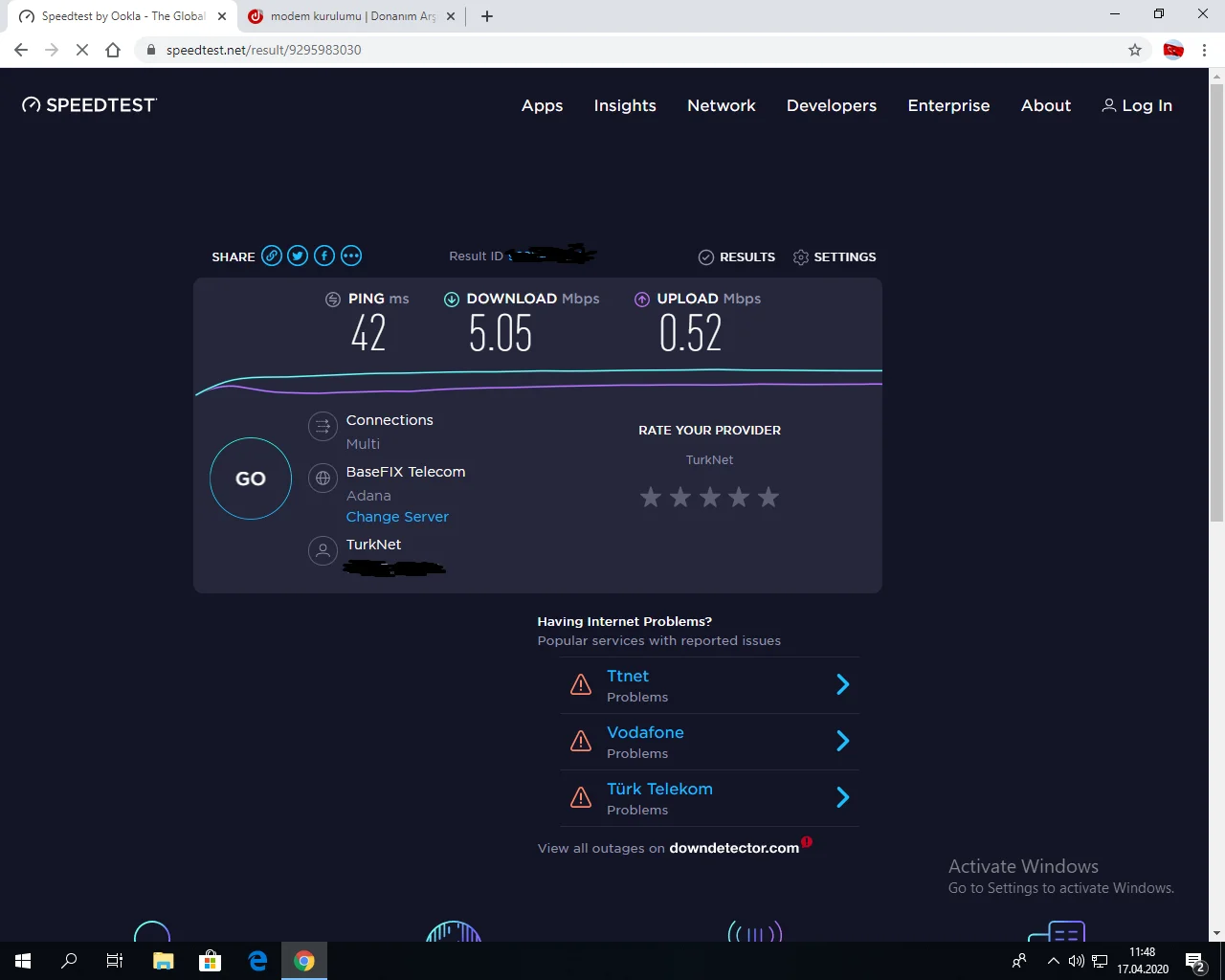The height and width of the screenshot is (980, 1225).
Task: Bookmark this page with star icon
Action: 1135,50
